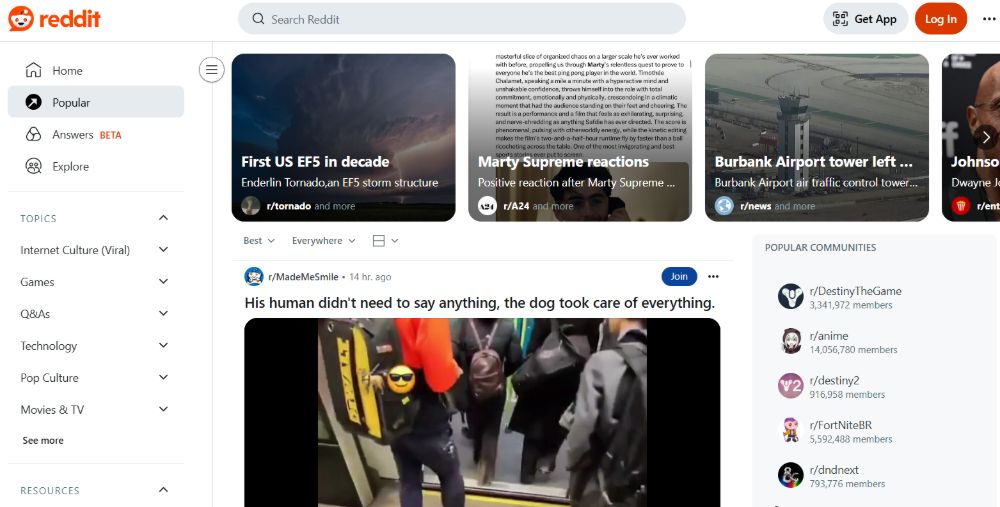
Task: Open the card view layout dropdown
Action: (x=385, y=241)
